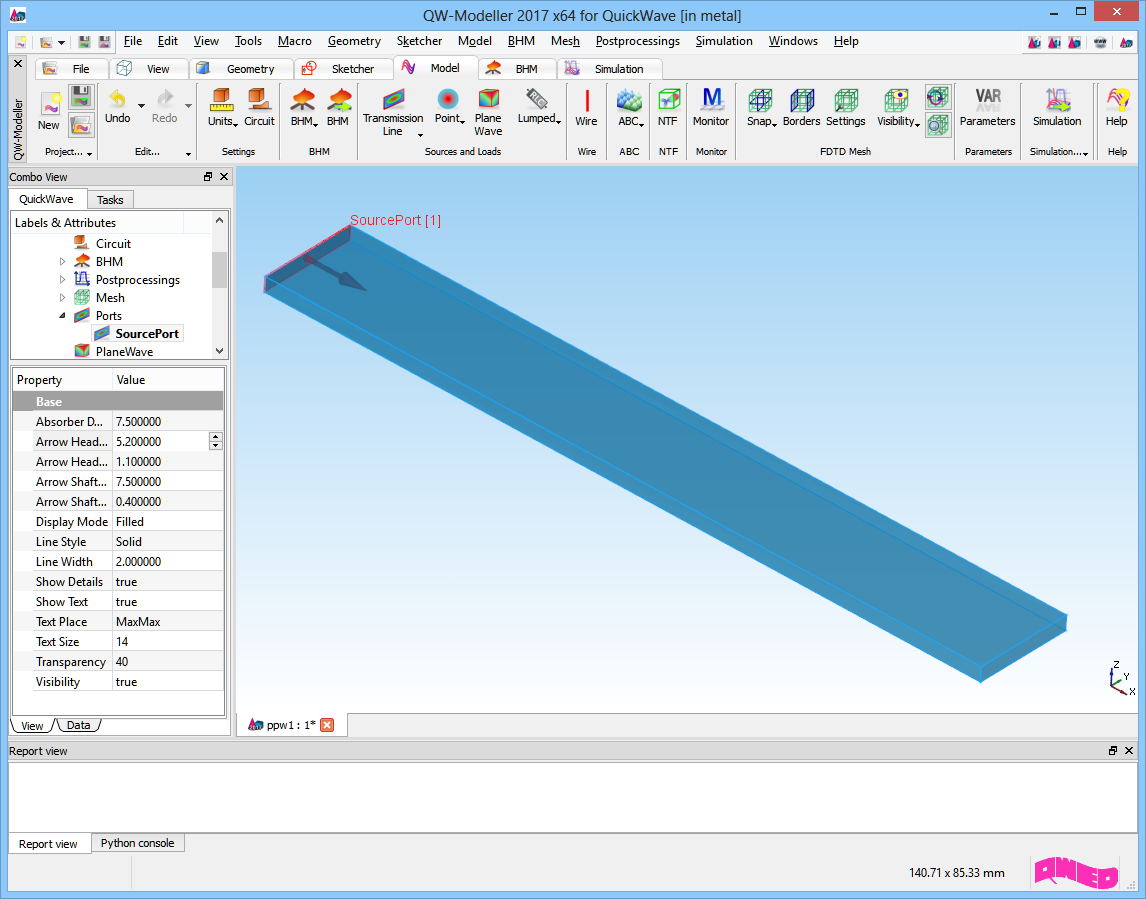Toggle the Show Text true value
The height and width of the screenshot is (899, 1146).
pyautogui.click(x=168, y=602)
